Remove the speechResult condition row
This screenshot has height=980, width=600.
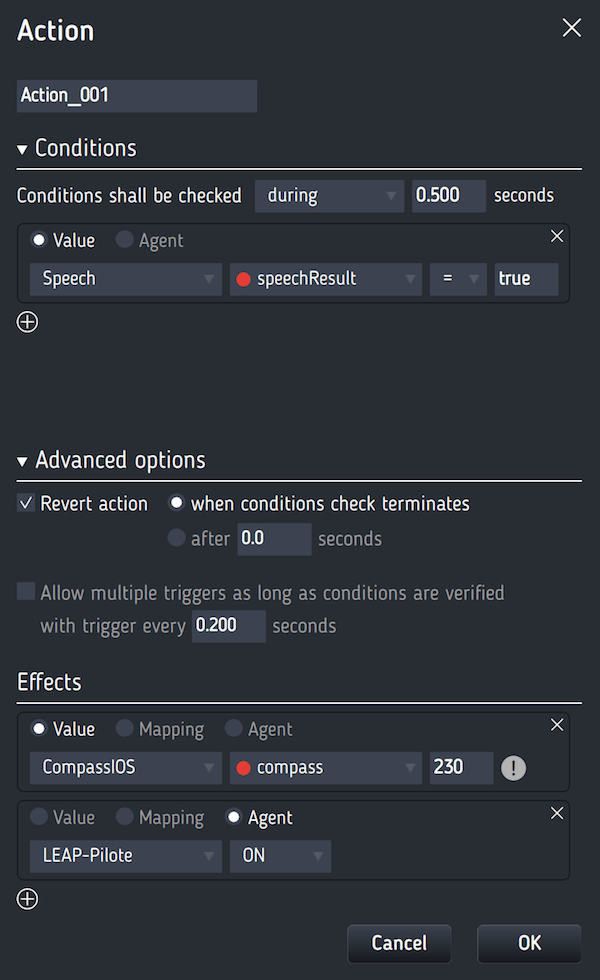557,236
